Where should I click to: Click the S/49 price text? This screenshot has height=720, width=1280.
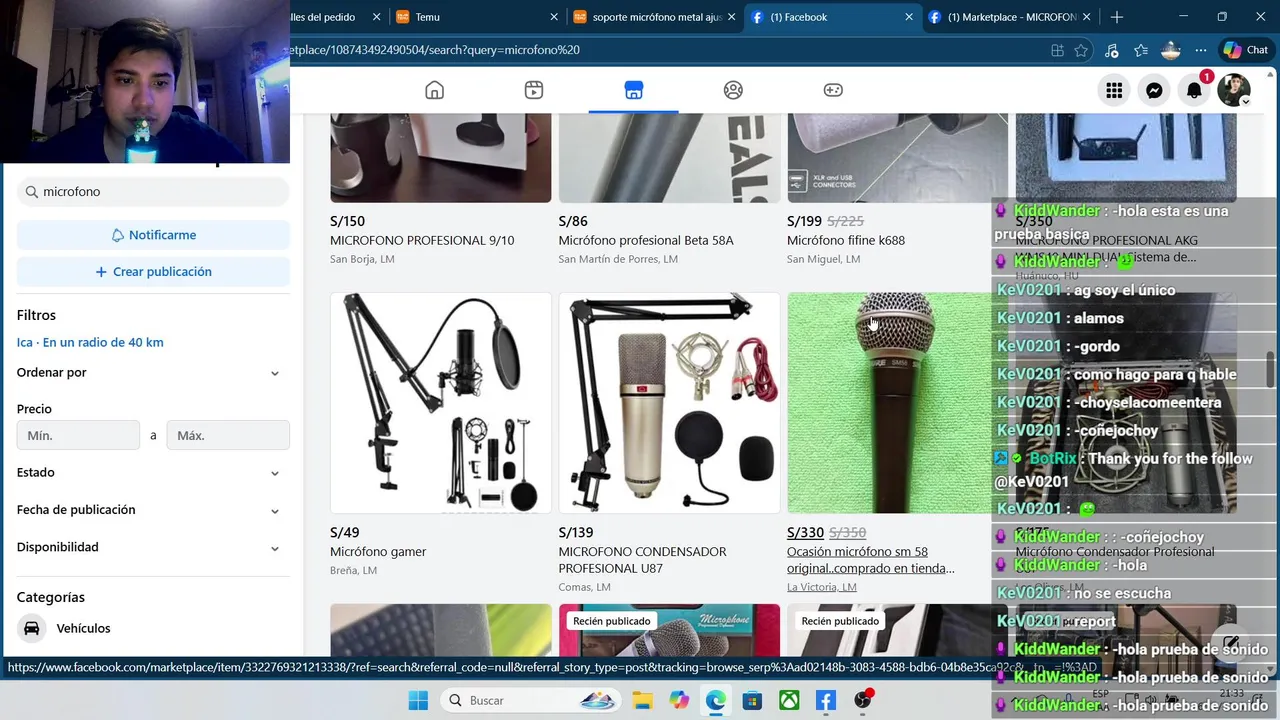(x=345, y=533)
